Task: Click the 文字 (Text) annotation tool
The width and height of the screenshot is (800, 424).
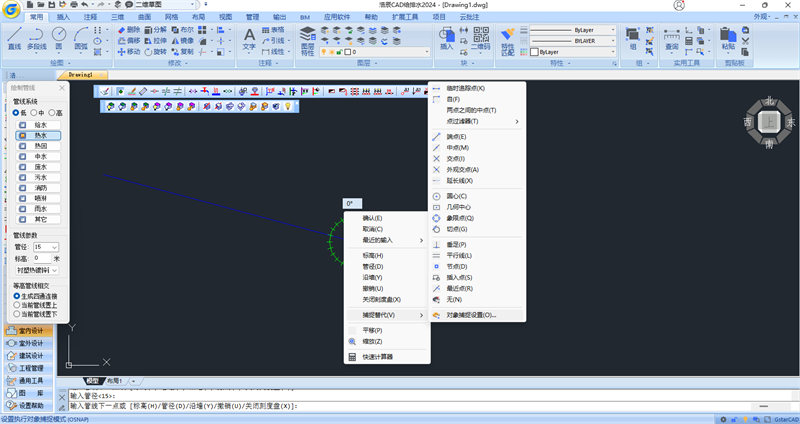Action: 249,38
